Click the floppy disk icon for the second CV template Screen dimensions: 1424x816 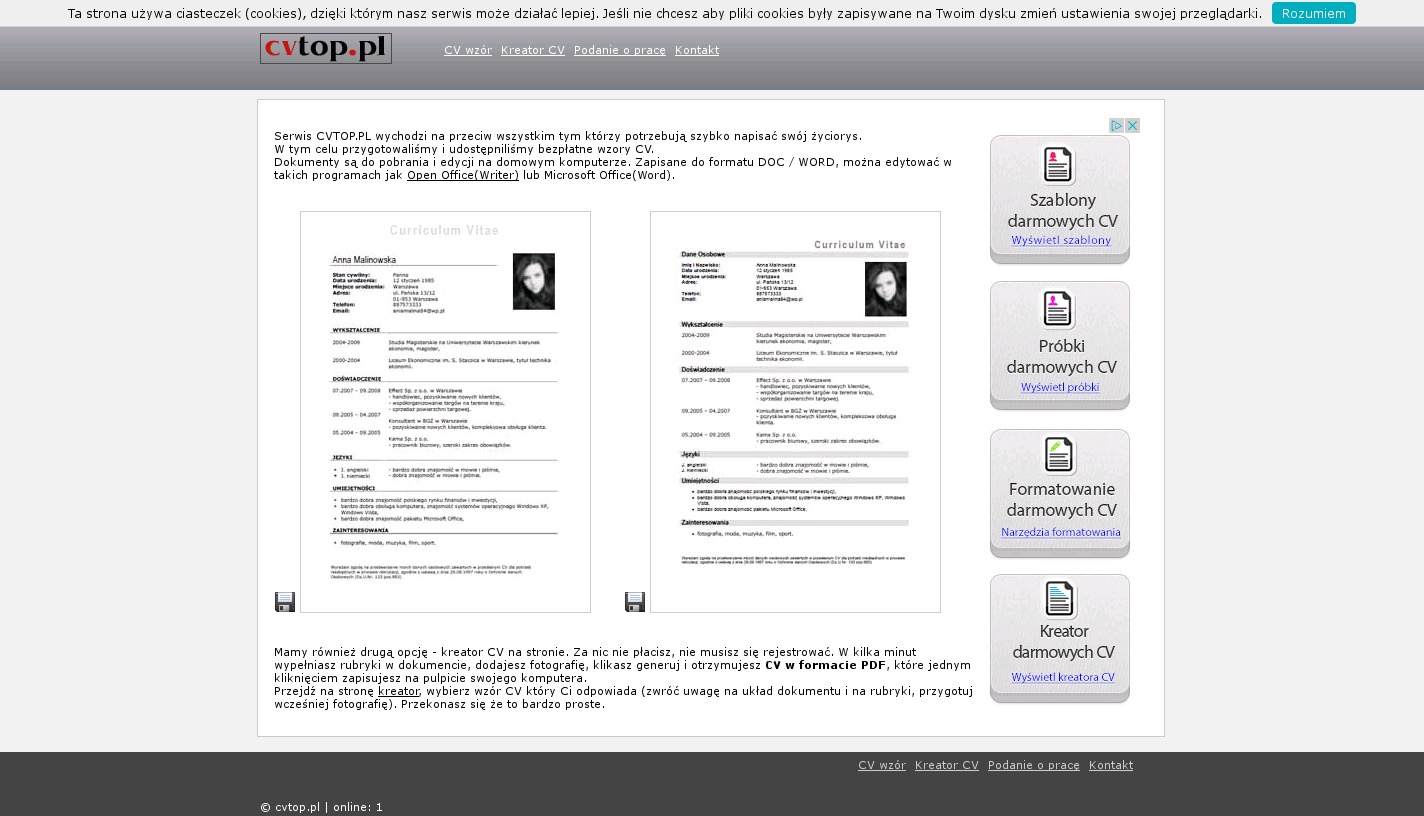click(x=635, y=602)
